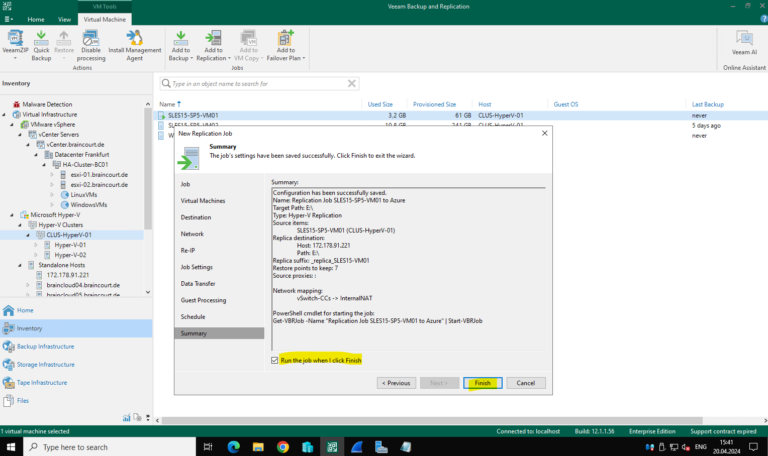Open File Explorer from taskbar
The image size is (768, 456).
(258, 447)
